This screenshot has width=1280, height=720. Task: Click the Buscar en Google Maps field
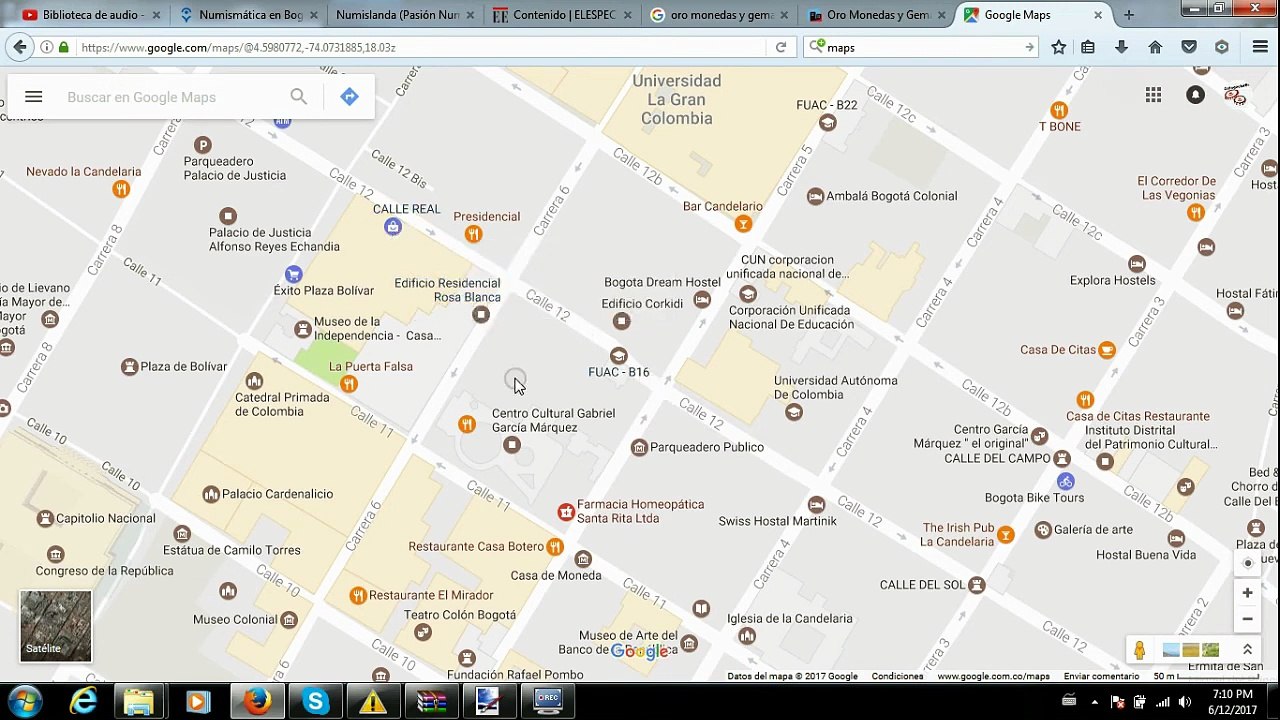(x=170, y=97)
